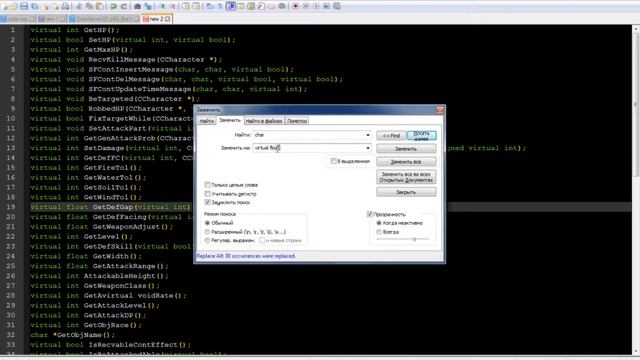
Task: Close the 'new 2' tab via its X
Action: [x=167, y=19]
